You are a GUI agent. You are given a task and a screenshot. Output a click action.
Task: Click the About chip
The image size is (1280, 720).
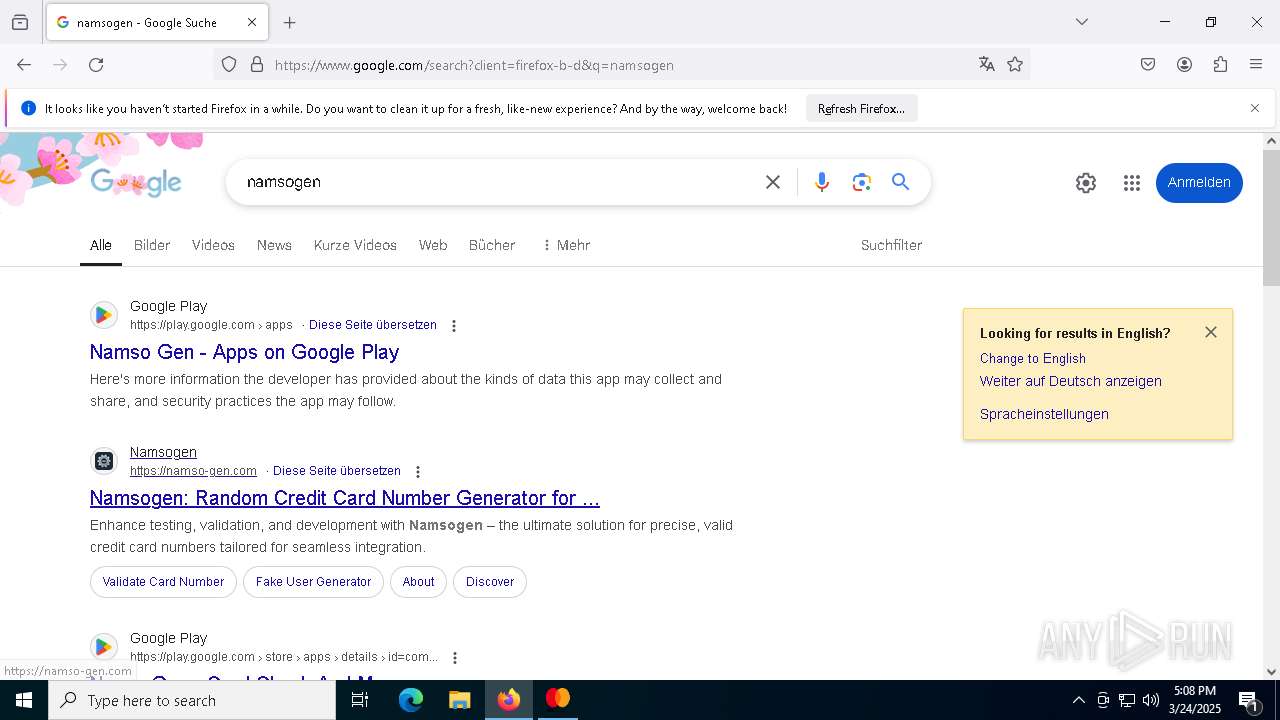pos(418,582)
